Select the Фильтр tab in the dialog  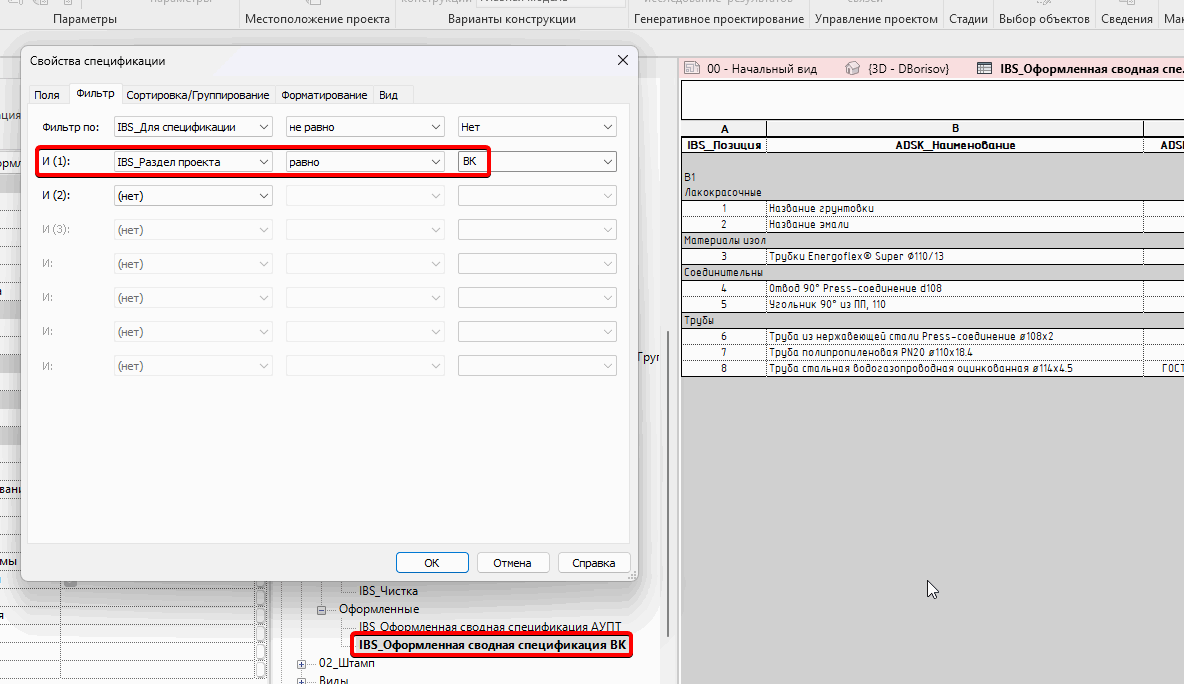coord(95,94)
